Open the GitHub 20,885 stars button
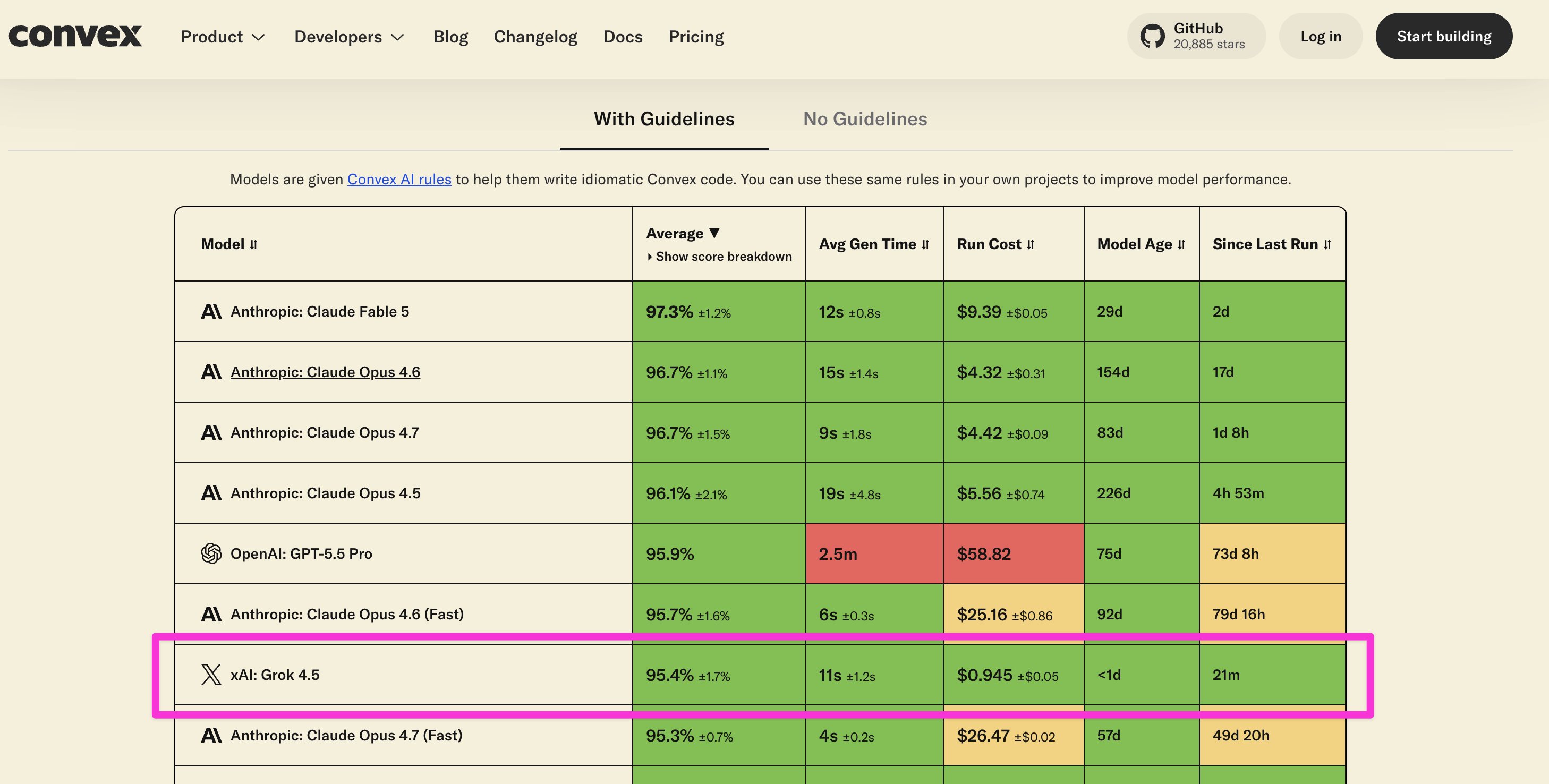The height and width of the screenshot is (784, 1549). click(1196, 36)
